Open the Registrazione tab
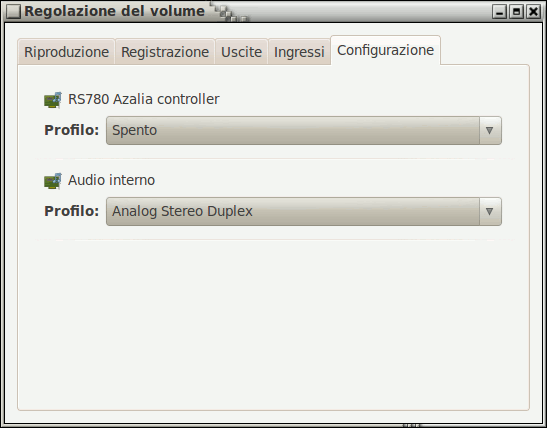547x428 pixels. [x=165, y=52]
